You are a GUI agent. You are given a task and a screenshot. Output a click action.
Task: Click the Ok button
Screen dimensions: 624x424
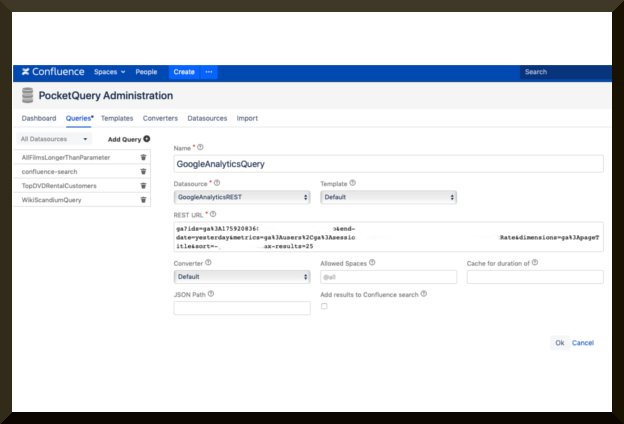tap(560, 343)
